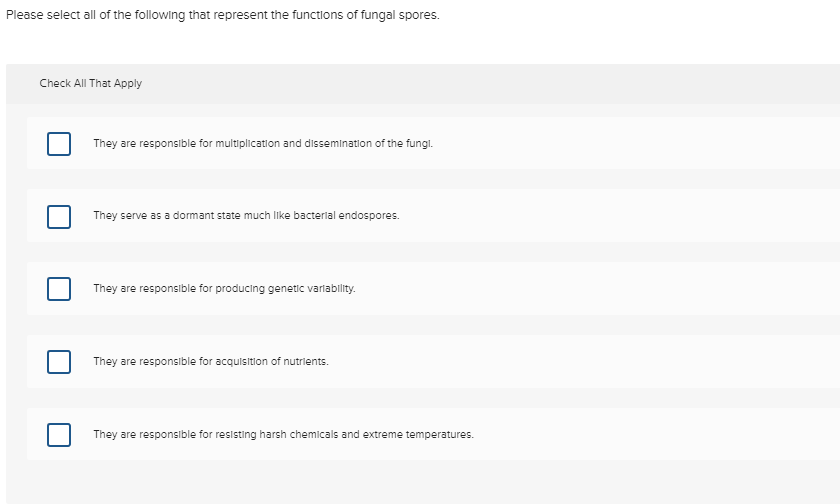The image size is (840, 504).
Task: Click the 'Check All That Apply' heading
Action: click(91, 83)
